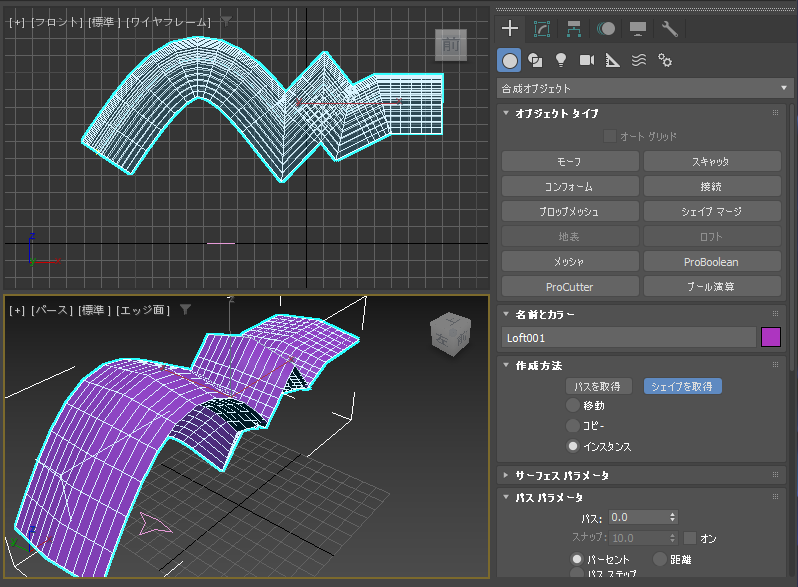Click the front viewport filter funnel icon
Image resolution: width=798 pixels, height=587 pixels.
tap(226, 21)
